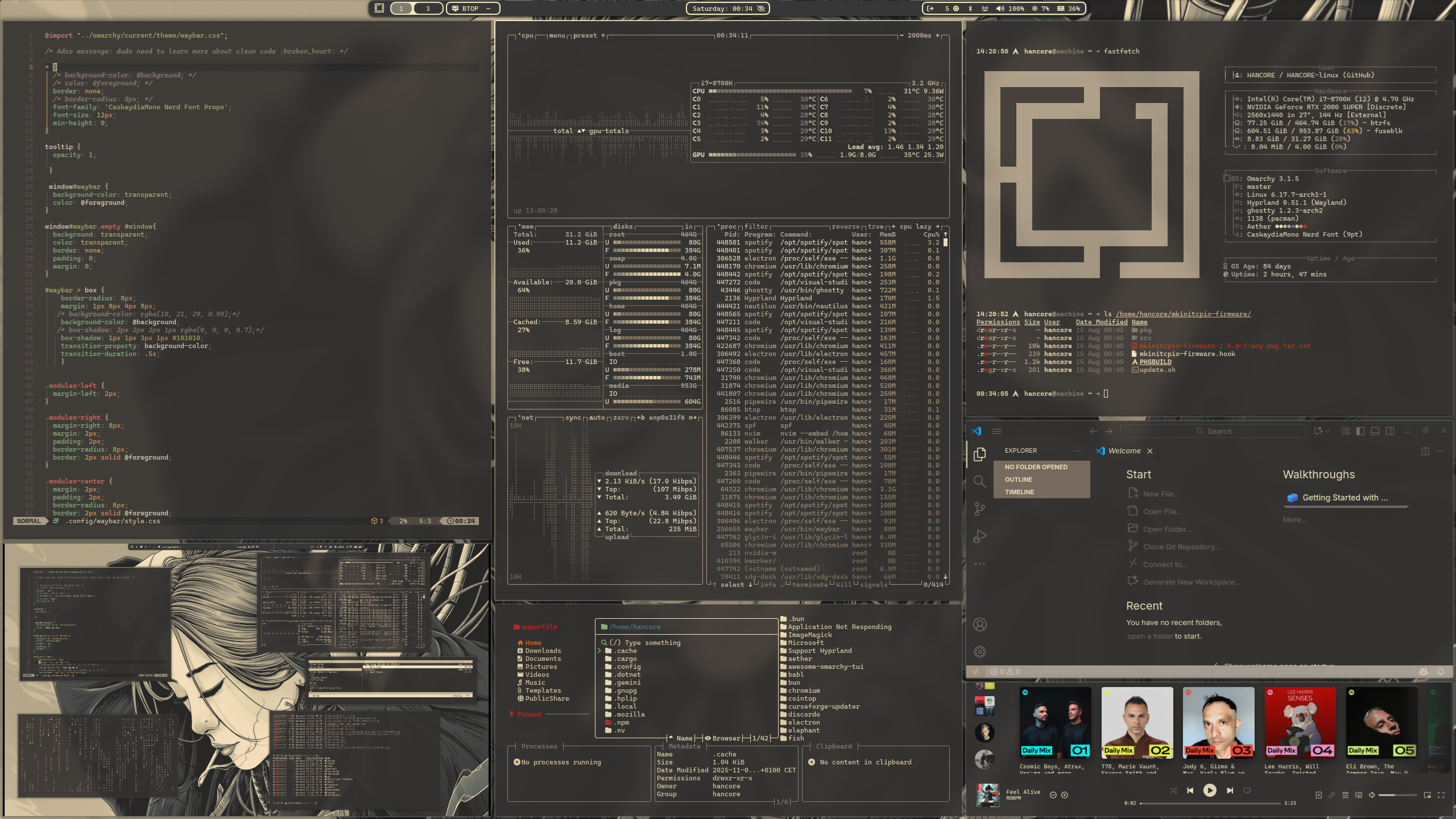Image resolution: width=1456 pixels, height=819 pixels.
Task: Select the Welcome tab in VS Code
Action: pos(1124,451)
